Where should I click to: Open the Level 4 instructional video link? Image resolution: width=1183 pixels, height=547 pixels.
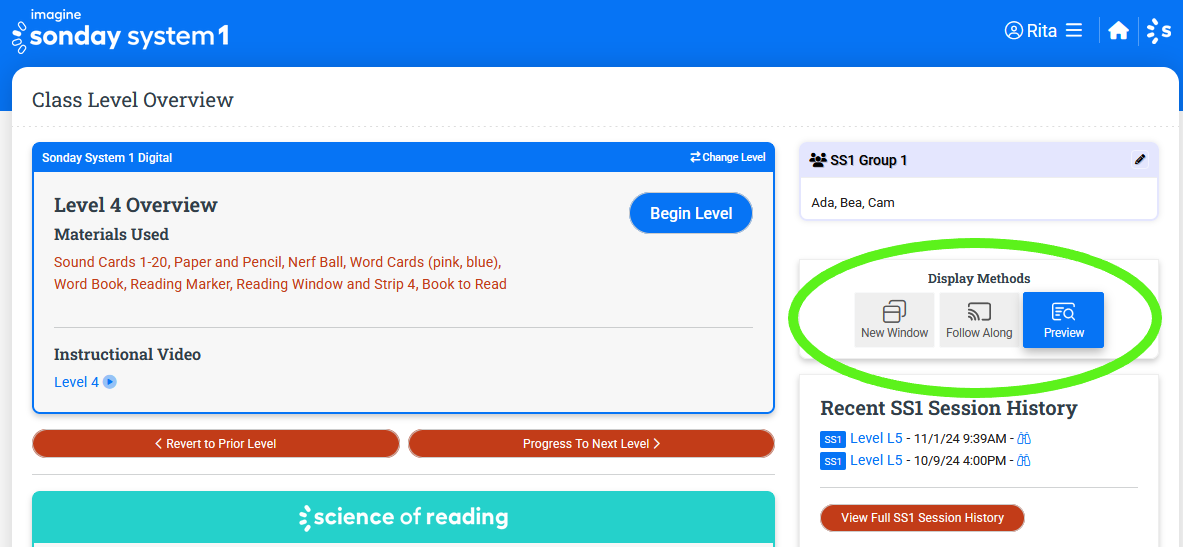pos(76,382)
